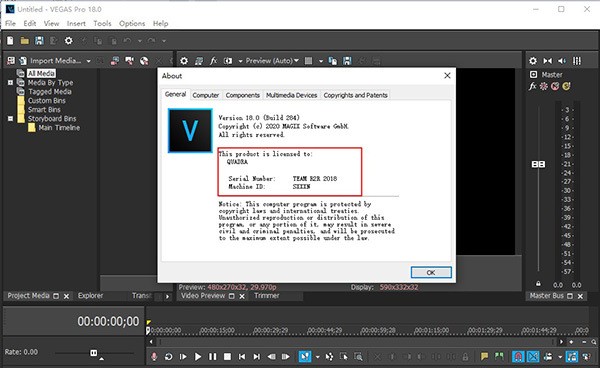Open the Master FX icon
Image resolution: width=600 pixels, height=368 pixels.
click(x=533, y=86)
